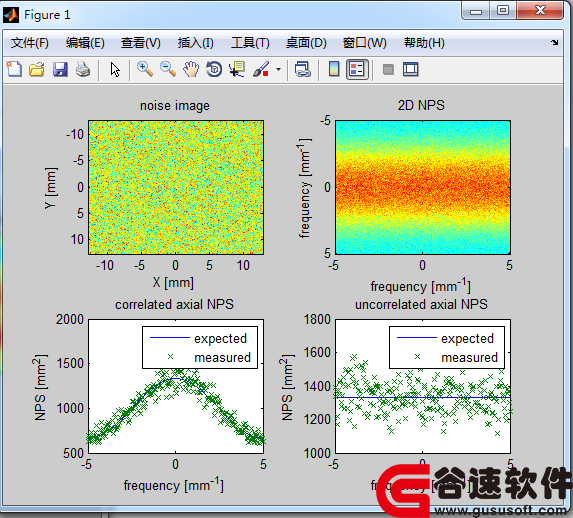This screenshot has width=573, height=518.
Task: Open brush color dropdown arrow
Action: pos(278,69)
